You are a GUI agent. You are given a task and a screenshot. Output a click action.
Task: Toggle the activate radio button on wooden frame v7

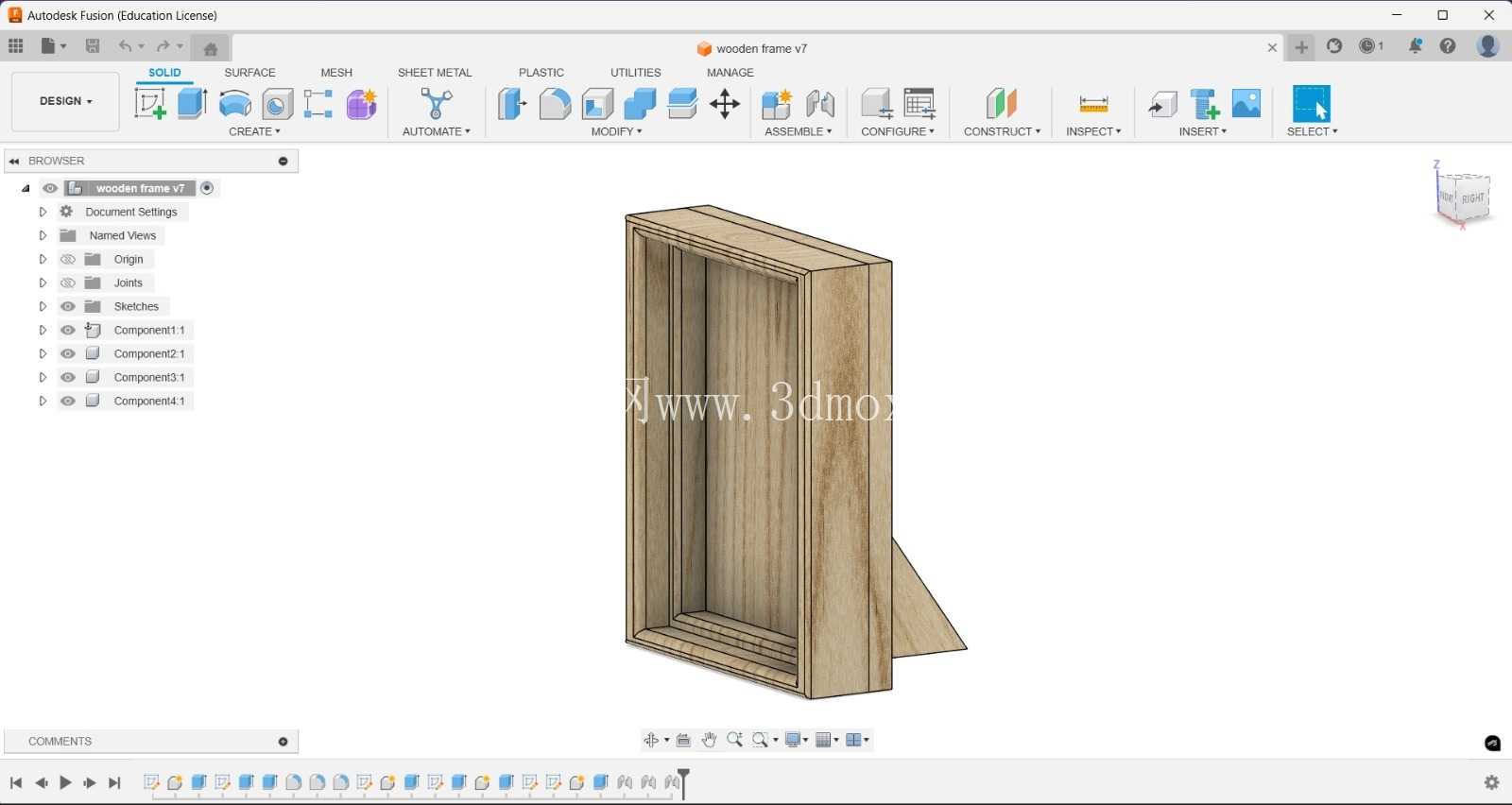207,188
